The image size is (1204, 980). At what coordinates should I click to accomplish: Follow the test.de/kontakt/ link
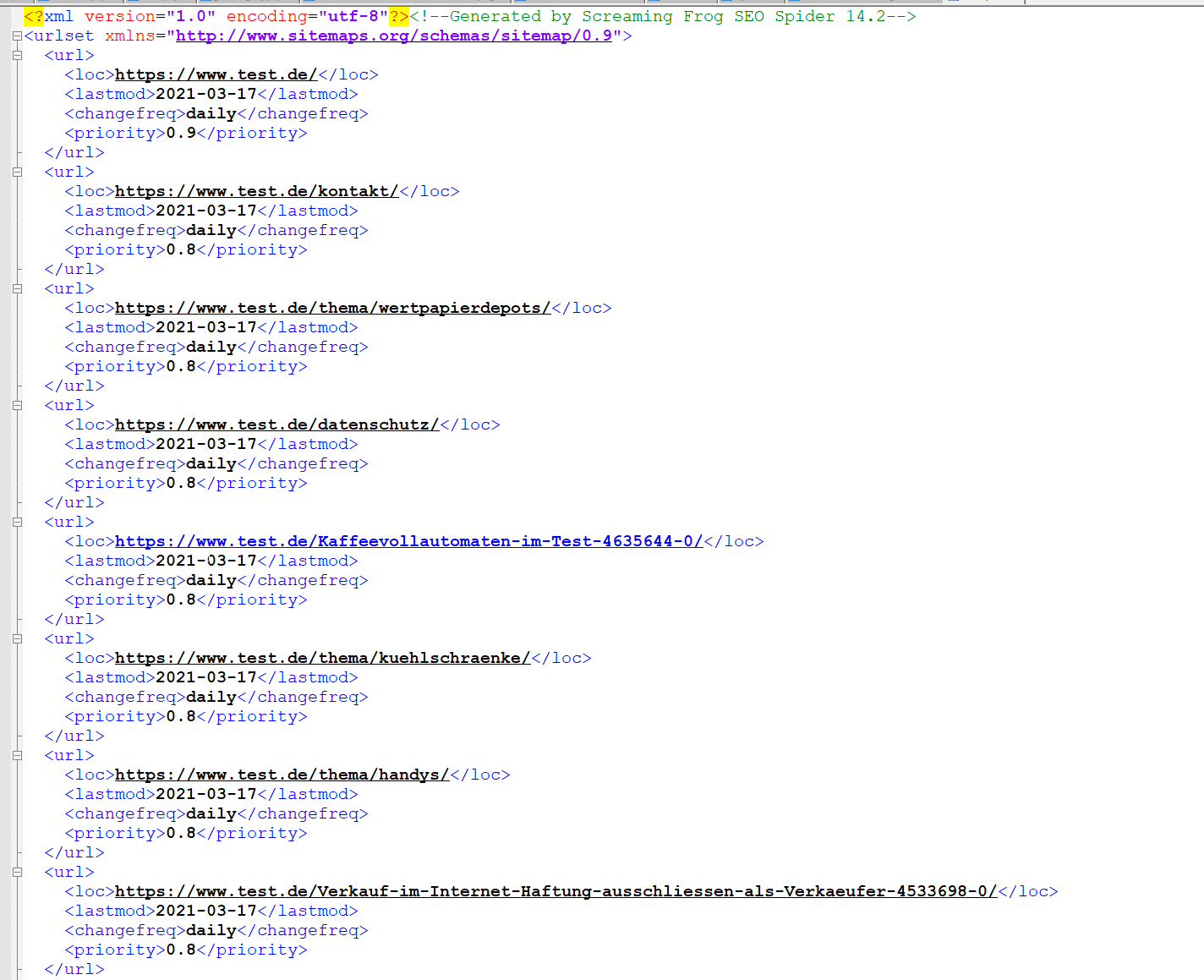coord(256,191)
